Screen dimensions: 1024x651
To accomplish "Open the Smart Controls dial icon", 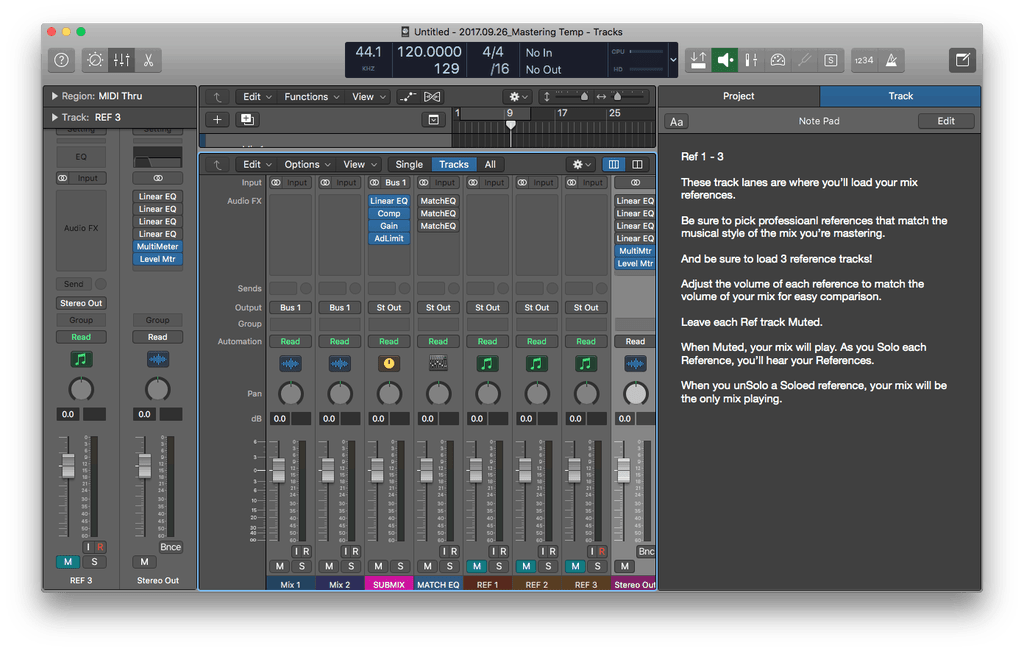I will click(95, 60).
